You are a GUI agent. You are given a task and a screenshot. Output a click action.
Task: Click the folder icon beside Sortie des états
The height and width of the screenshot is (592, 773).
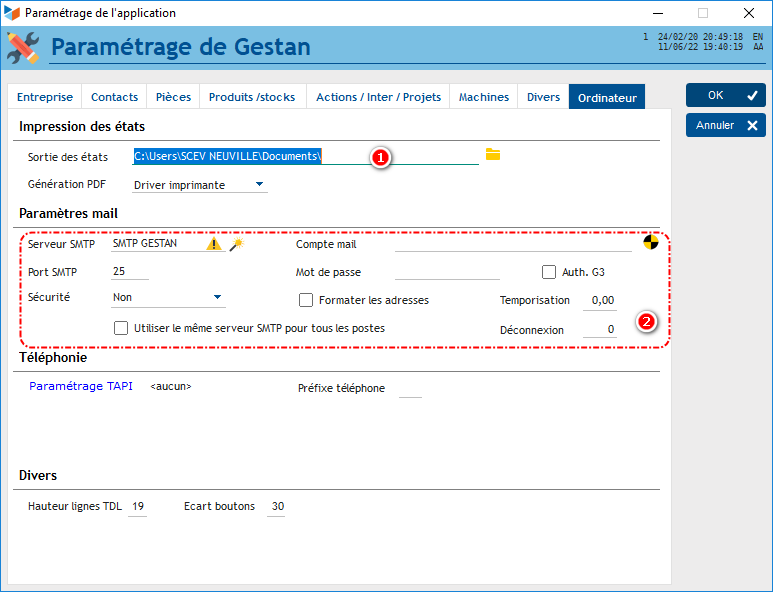coord(492,154)
